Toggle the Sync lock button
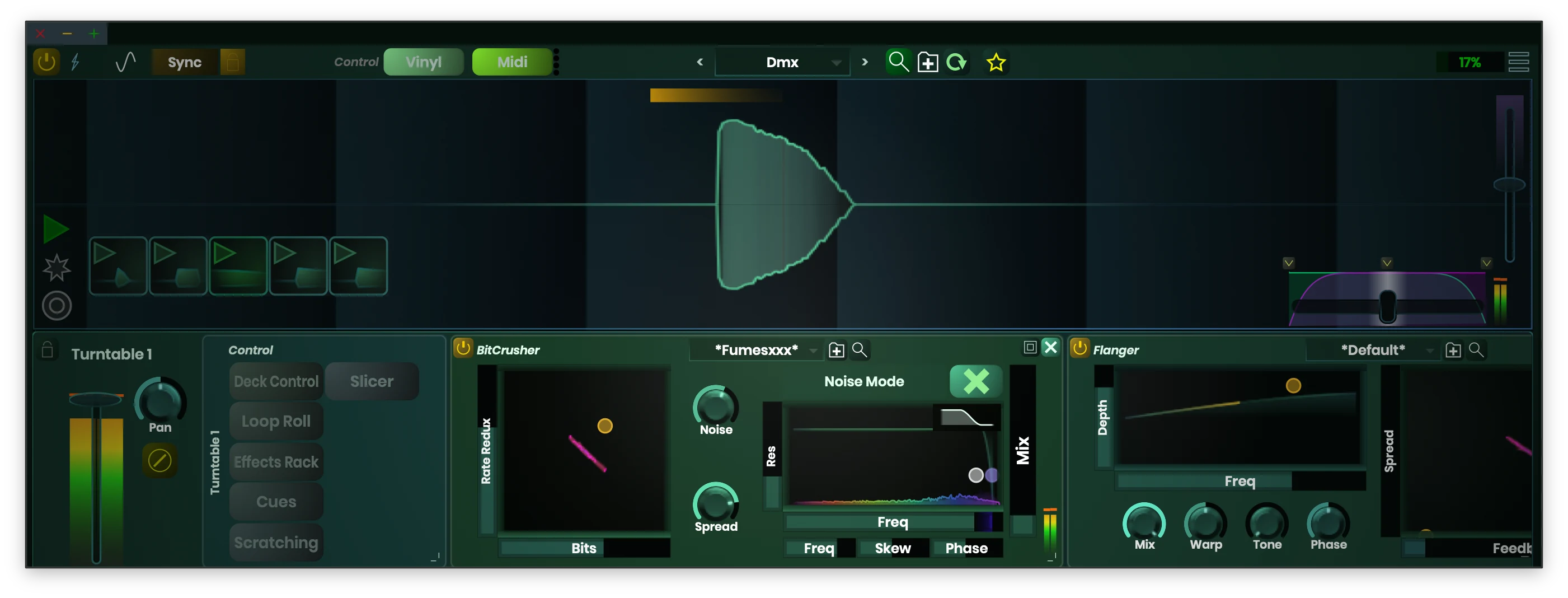Screen dimensions: 1568x598 (x=233, y=62)
